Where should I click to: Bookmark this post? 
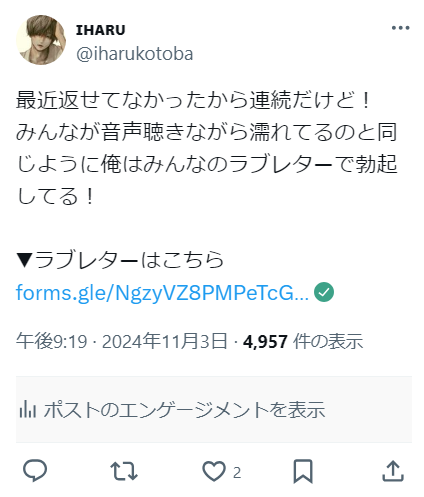[303, 471]
